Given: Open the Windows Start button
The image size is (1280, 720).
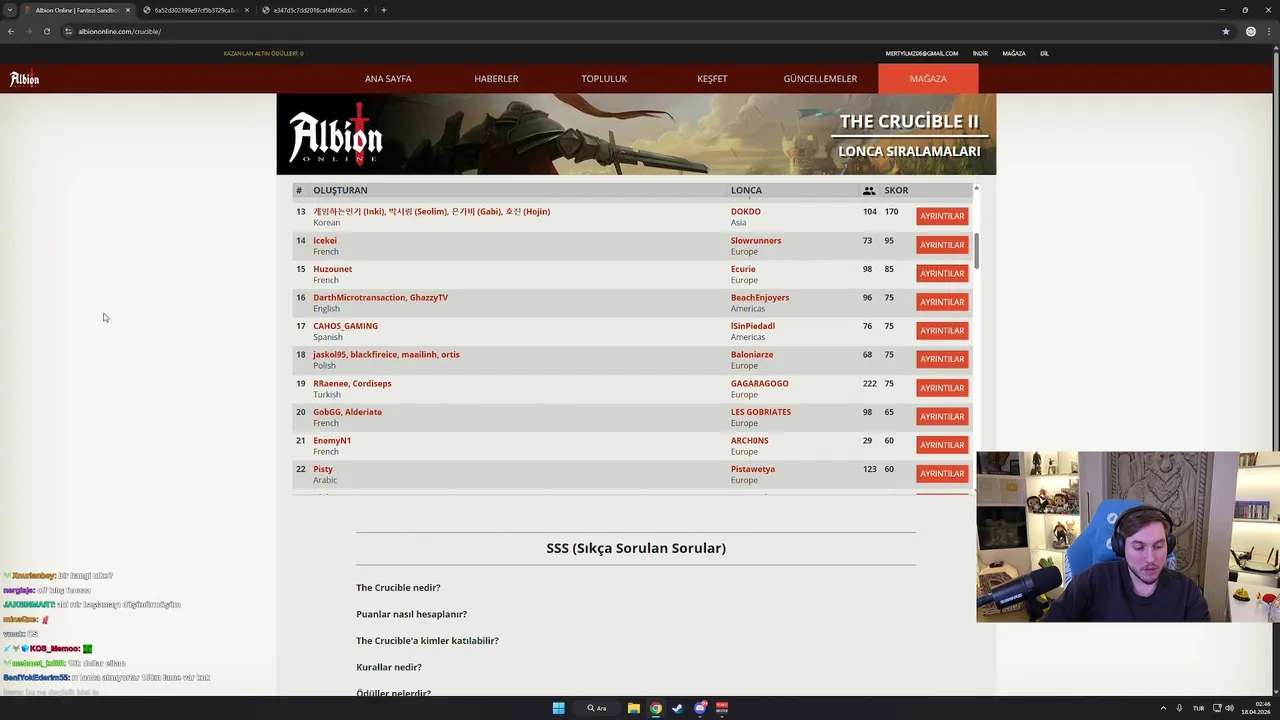Looking at the screenshot, I should pyautogui.click(x=558, y=708).
